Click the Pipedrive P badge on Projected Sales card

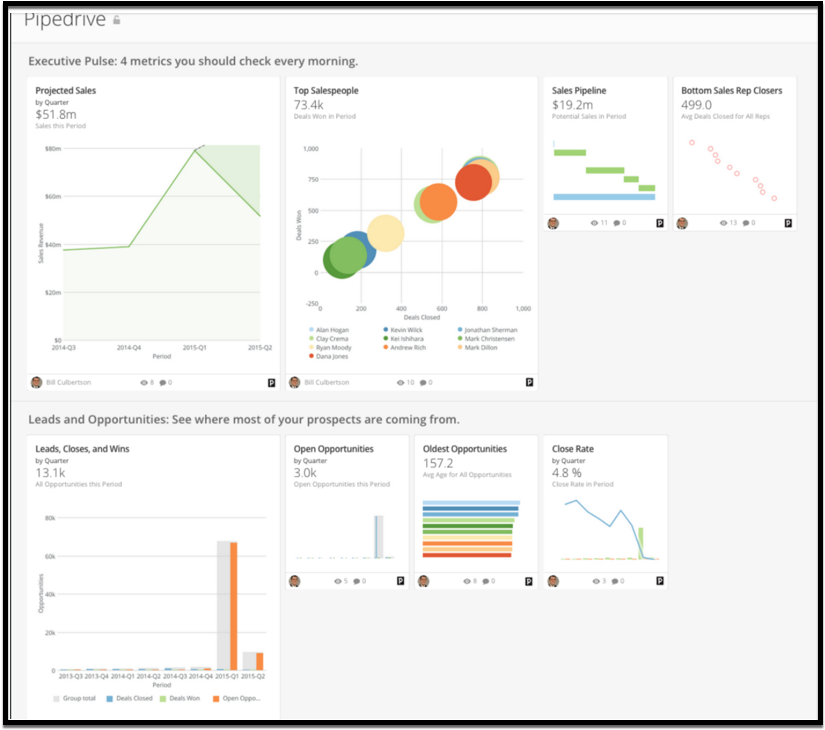pos(271,382)
